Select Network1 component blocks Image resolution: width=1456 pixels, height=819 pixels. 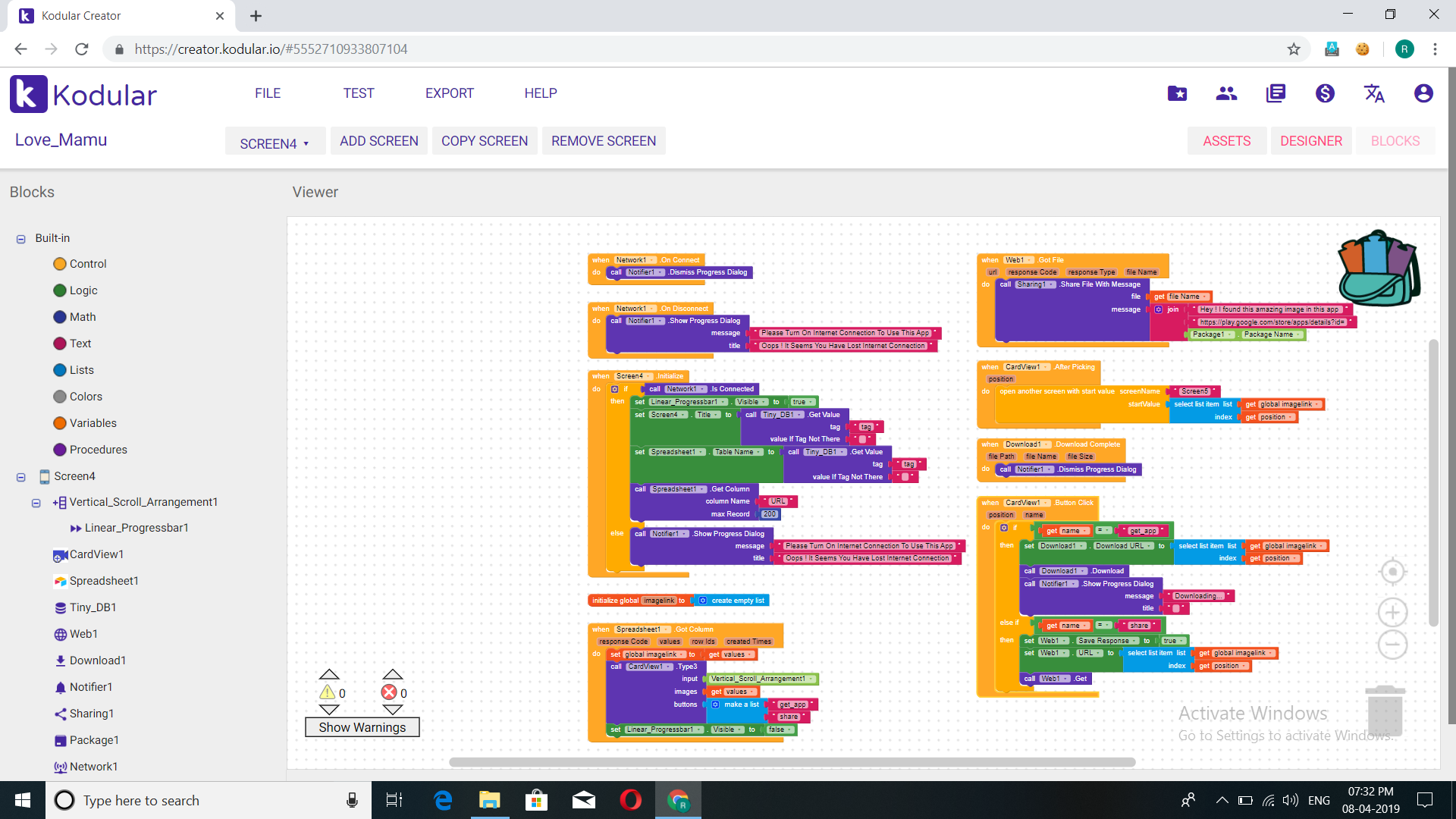pos(86,767)
